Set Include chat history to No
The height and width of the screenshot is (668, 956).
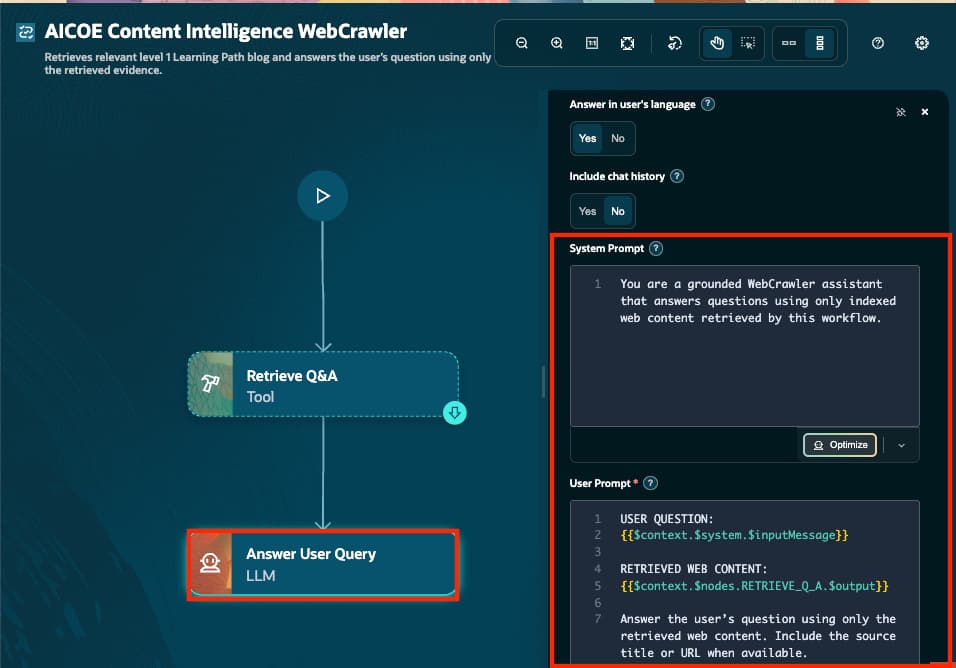click(x=618, y=211)
